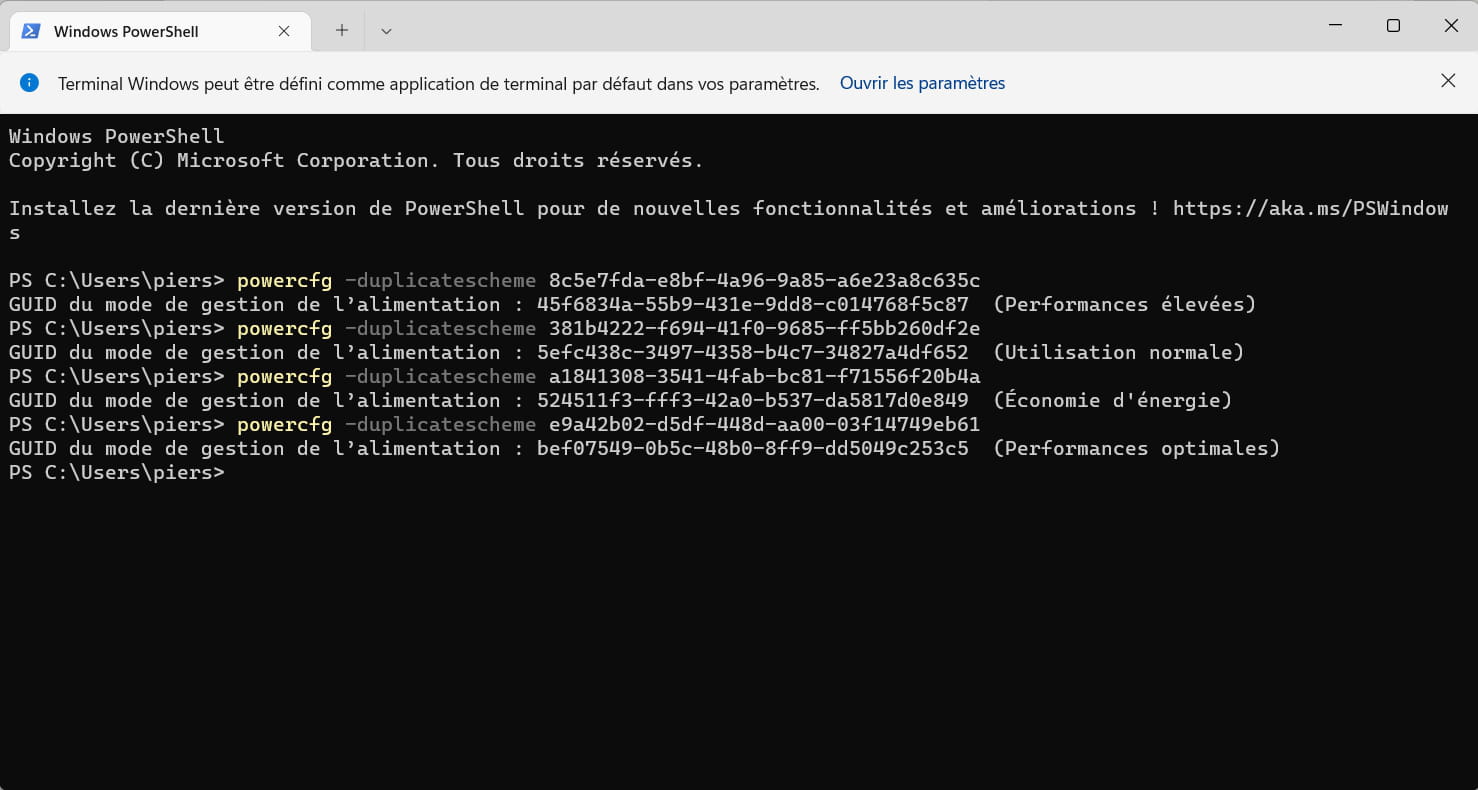Click '(Utilisation normale)' text
1478x790 pixels.
[1119, 352]
